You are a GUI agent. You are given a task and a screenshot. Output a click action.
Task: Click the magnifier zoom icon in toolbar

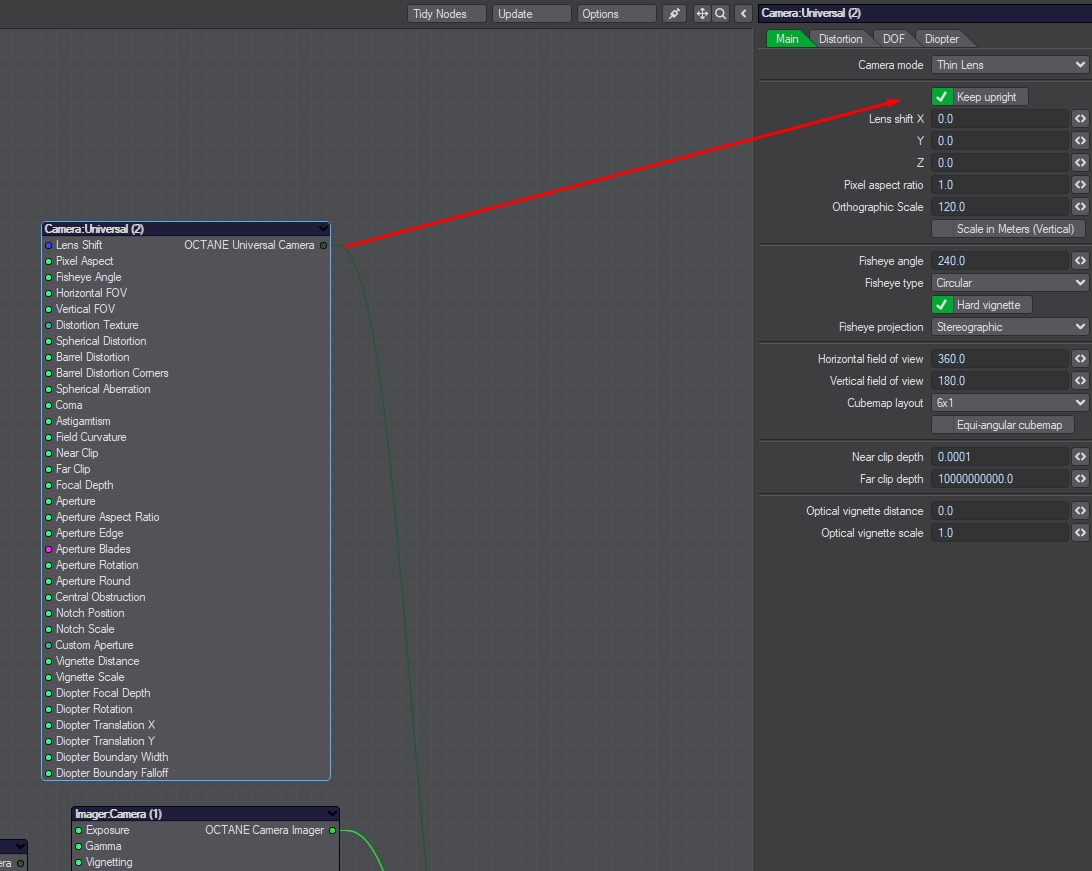point(721,13)
